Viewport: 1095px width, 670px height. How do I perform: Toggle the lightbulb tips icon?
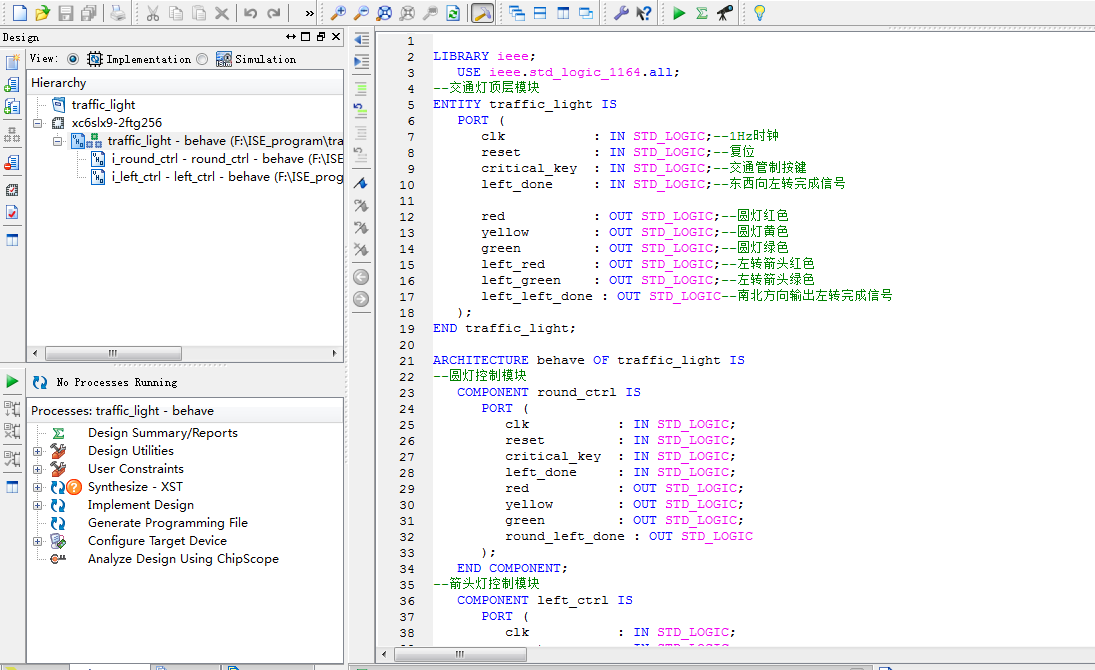click(761, 13)
